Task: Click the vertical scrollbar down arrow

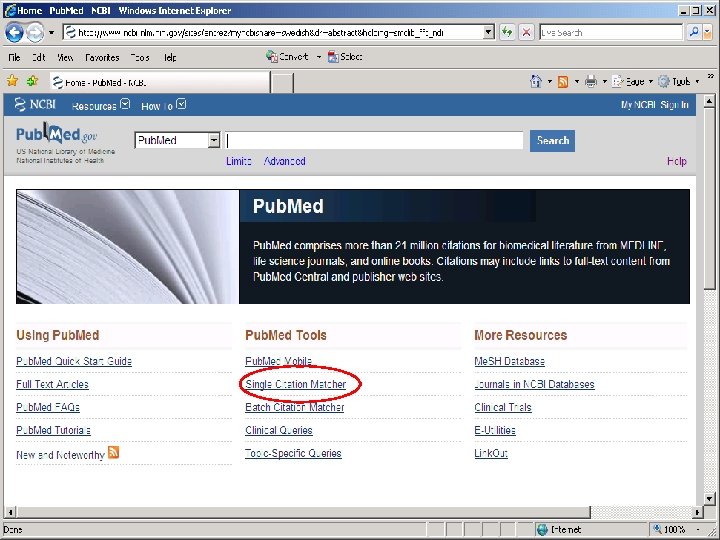Action: [x=709, y=499]
